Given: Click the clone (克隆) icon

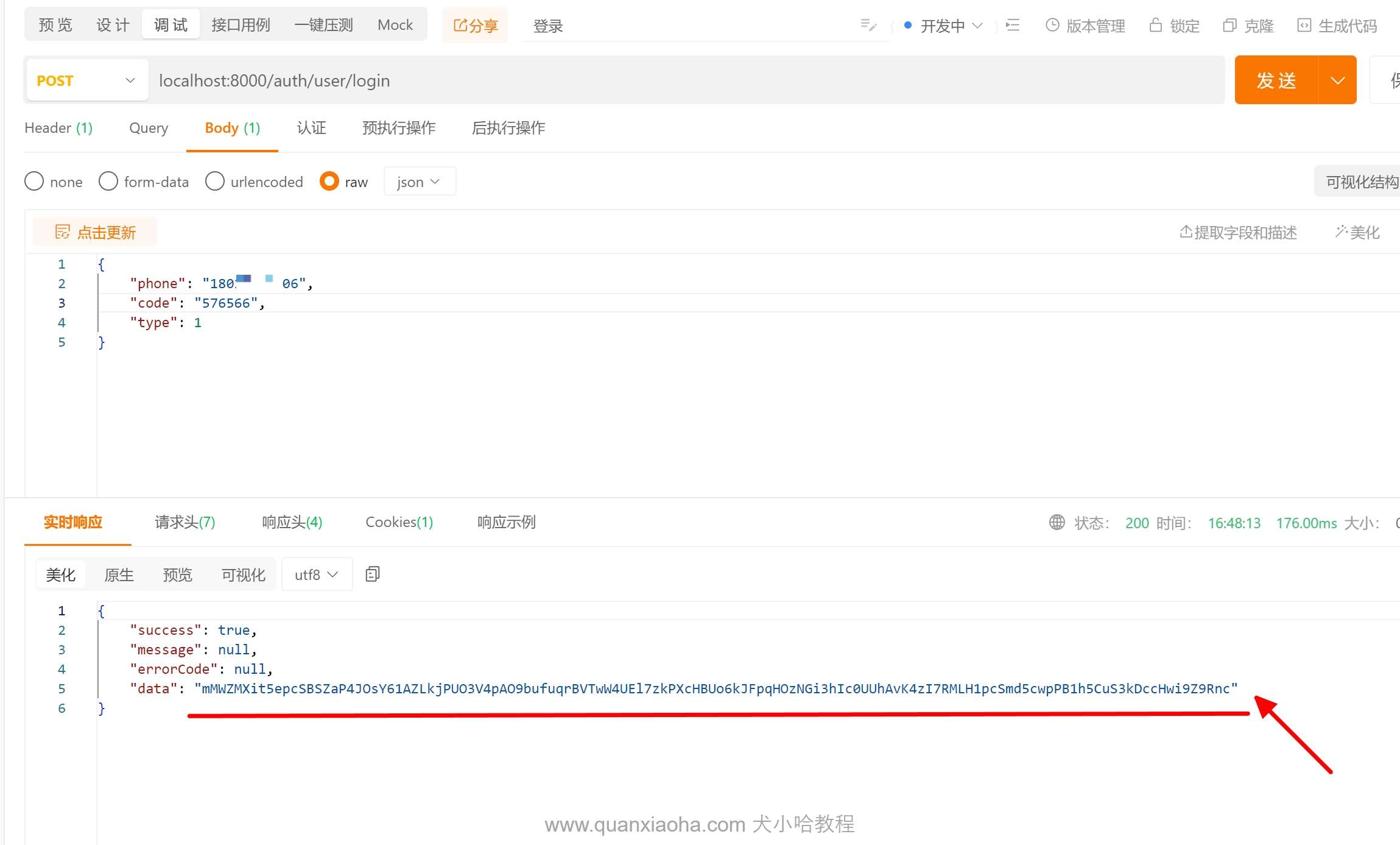Looking at the screenshot, I should click(1229, 26).
